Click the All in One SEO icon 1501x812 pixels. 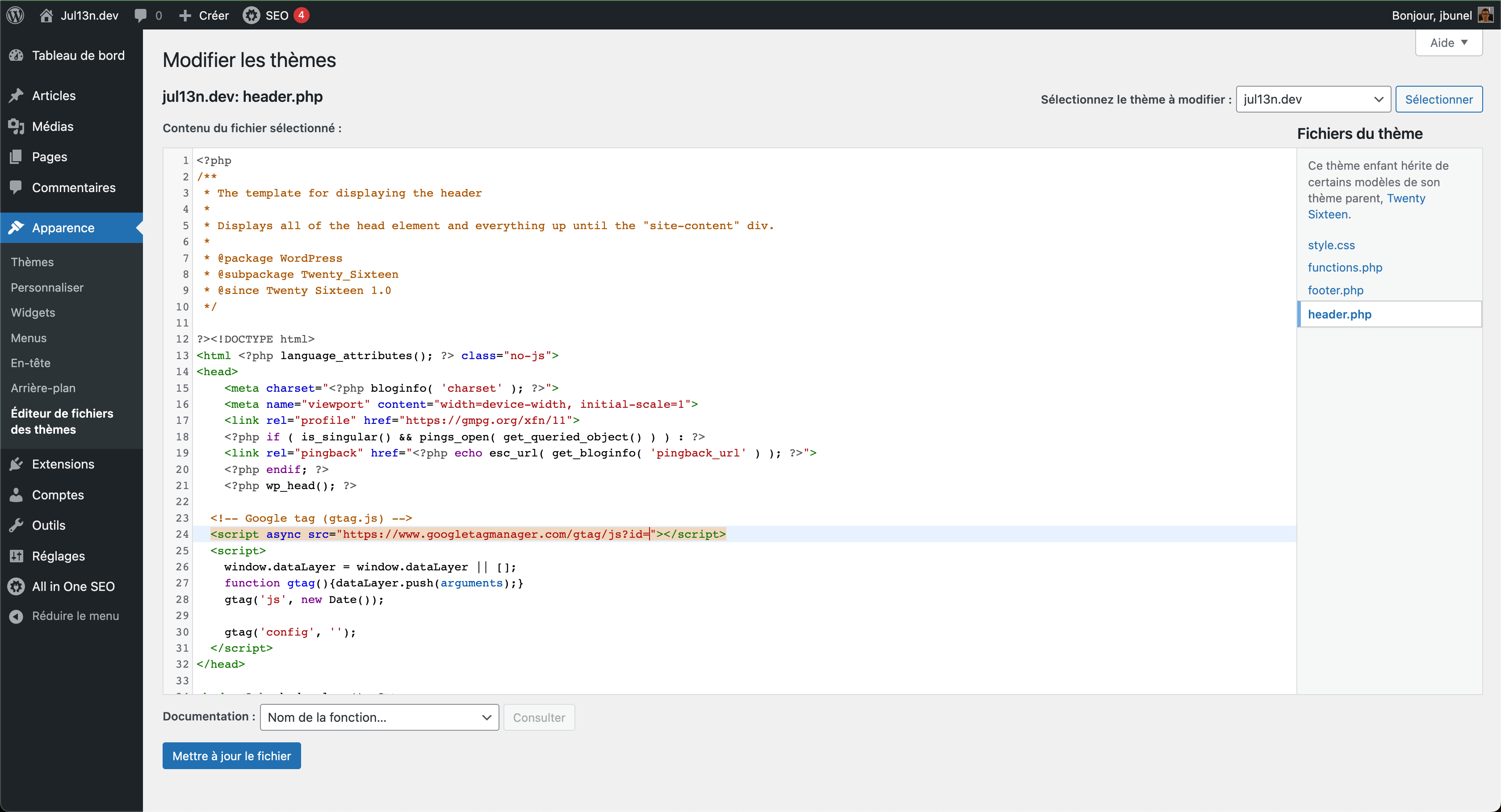coord(17,586)
